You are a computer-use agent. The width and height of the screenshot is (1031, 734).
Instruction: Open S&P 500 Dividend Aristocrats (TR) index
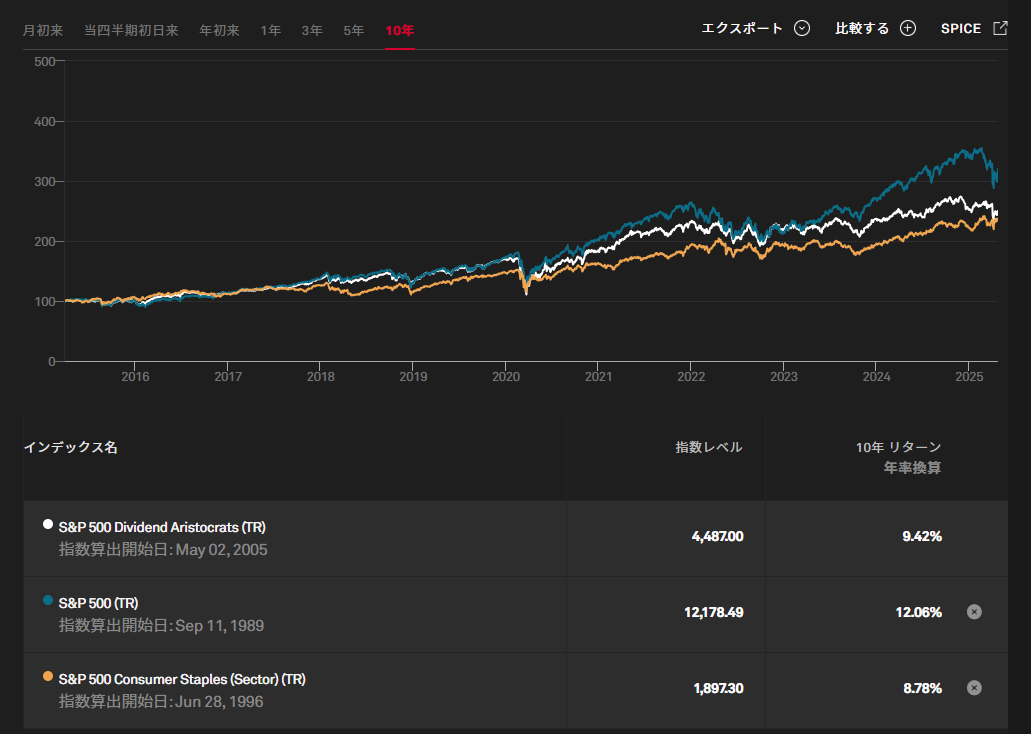(x=162, y=527)
